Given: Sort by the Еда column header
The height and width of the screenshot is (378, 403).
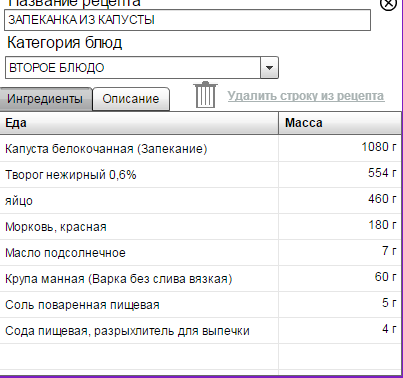Looking at the screenshot, I should [139, 123].
